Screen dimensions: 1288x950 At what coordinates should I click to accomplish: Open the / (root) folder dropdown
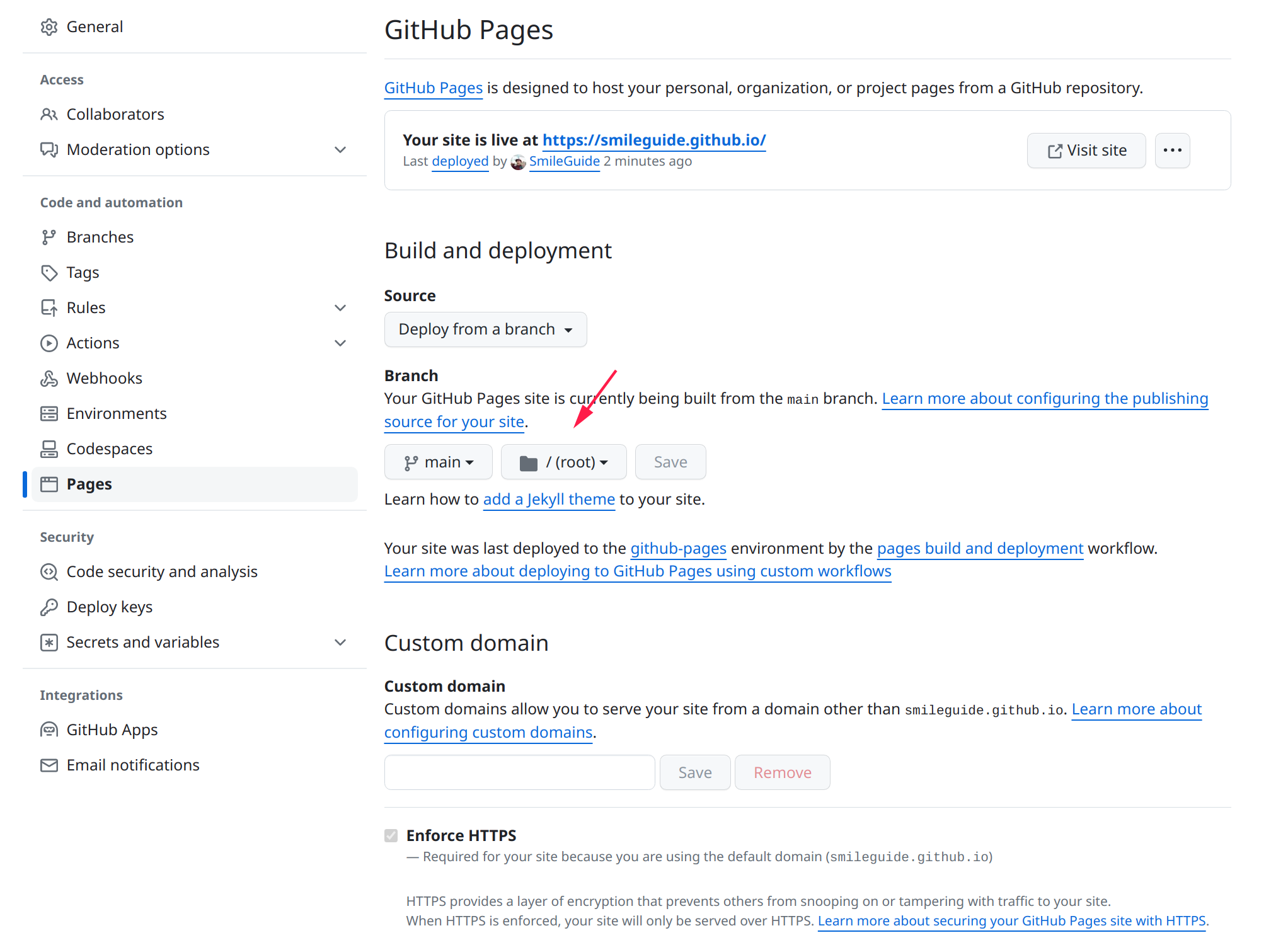tap(563, 462)
